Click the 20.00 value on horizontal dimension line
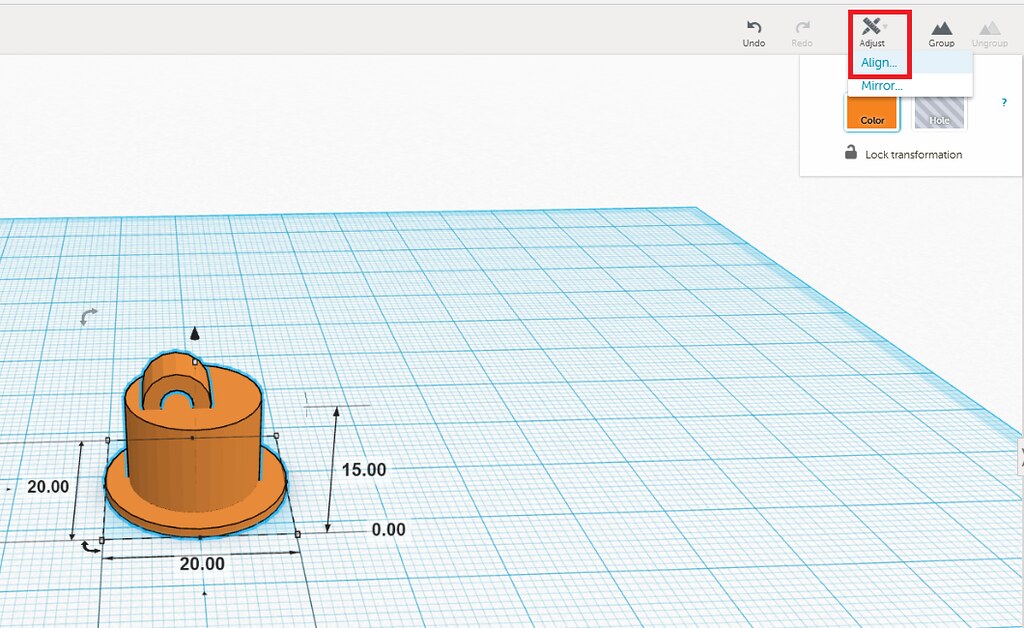Image resolution: width=1024 pixels, height=628 pixels. pos(202,563)
